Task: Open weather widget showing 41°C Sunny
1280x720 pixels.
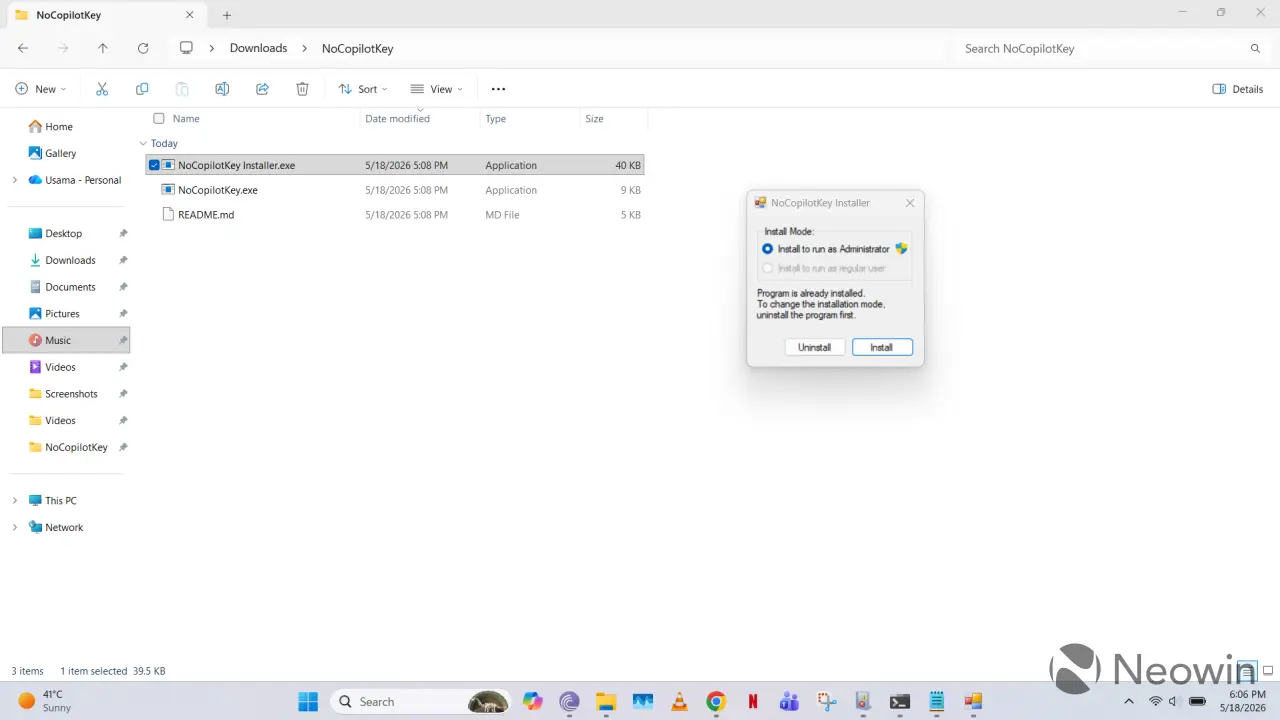Action: point(46,701)
